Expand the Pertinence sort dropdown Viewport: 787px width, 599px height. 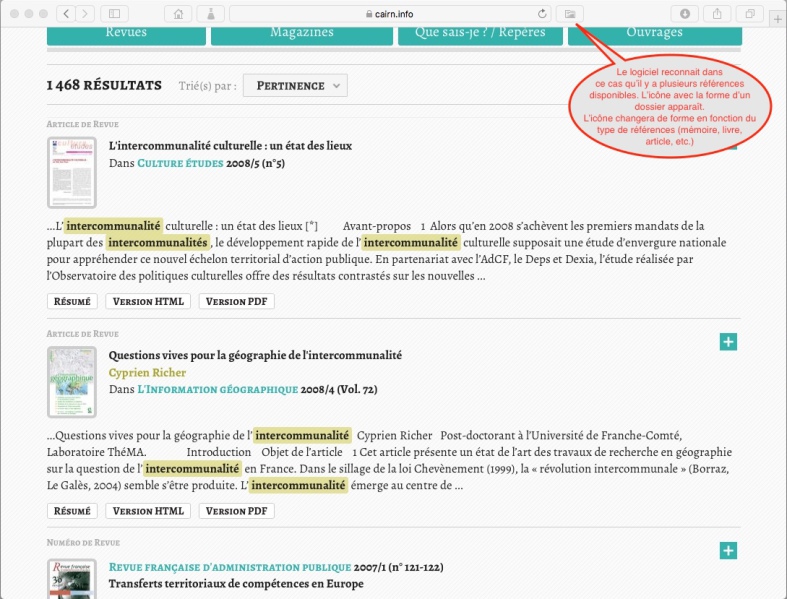pos(295,86)
